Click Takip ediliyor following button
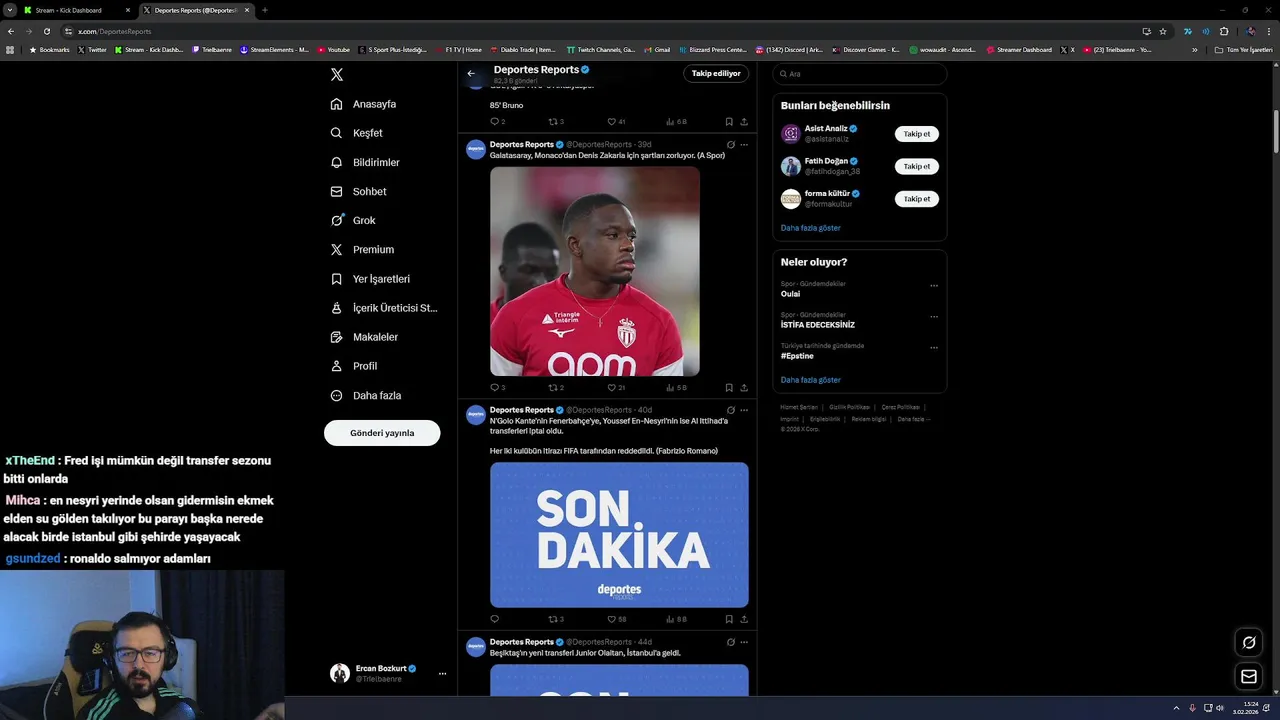This screenshot has width=1280, height=720. pos(716,73)
